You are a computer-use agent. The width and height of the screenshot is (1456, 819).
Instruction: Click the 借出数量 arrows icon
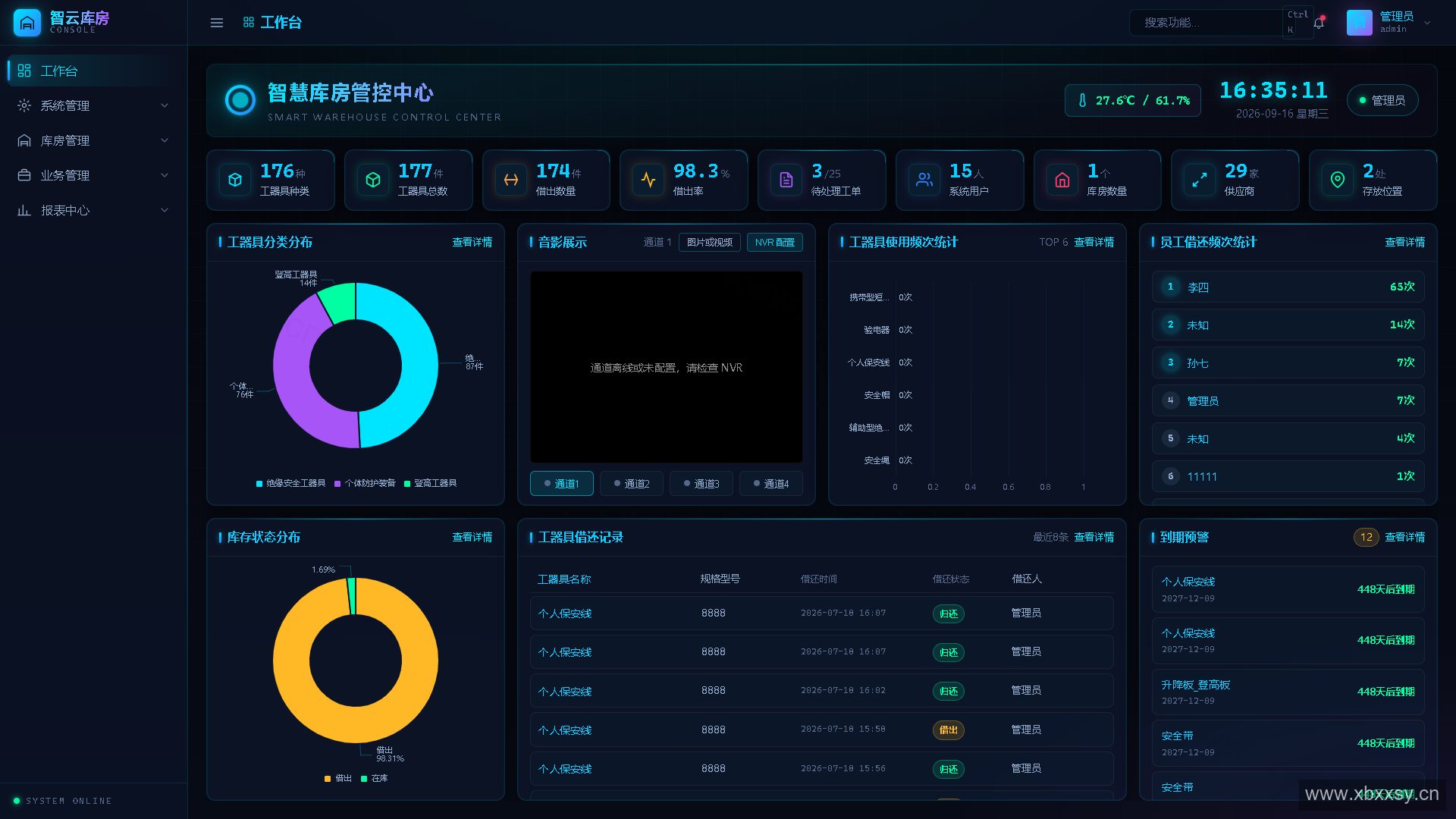[511, 180]
